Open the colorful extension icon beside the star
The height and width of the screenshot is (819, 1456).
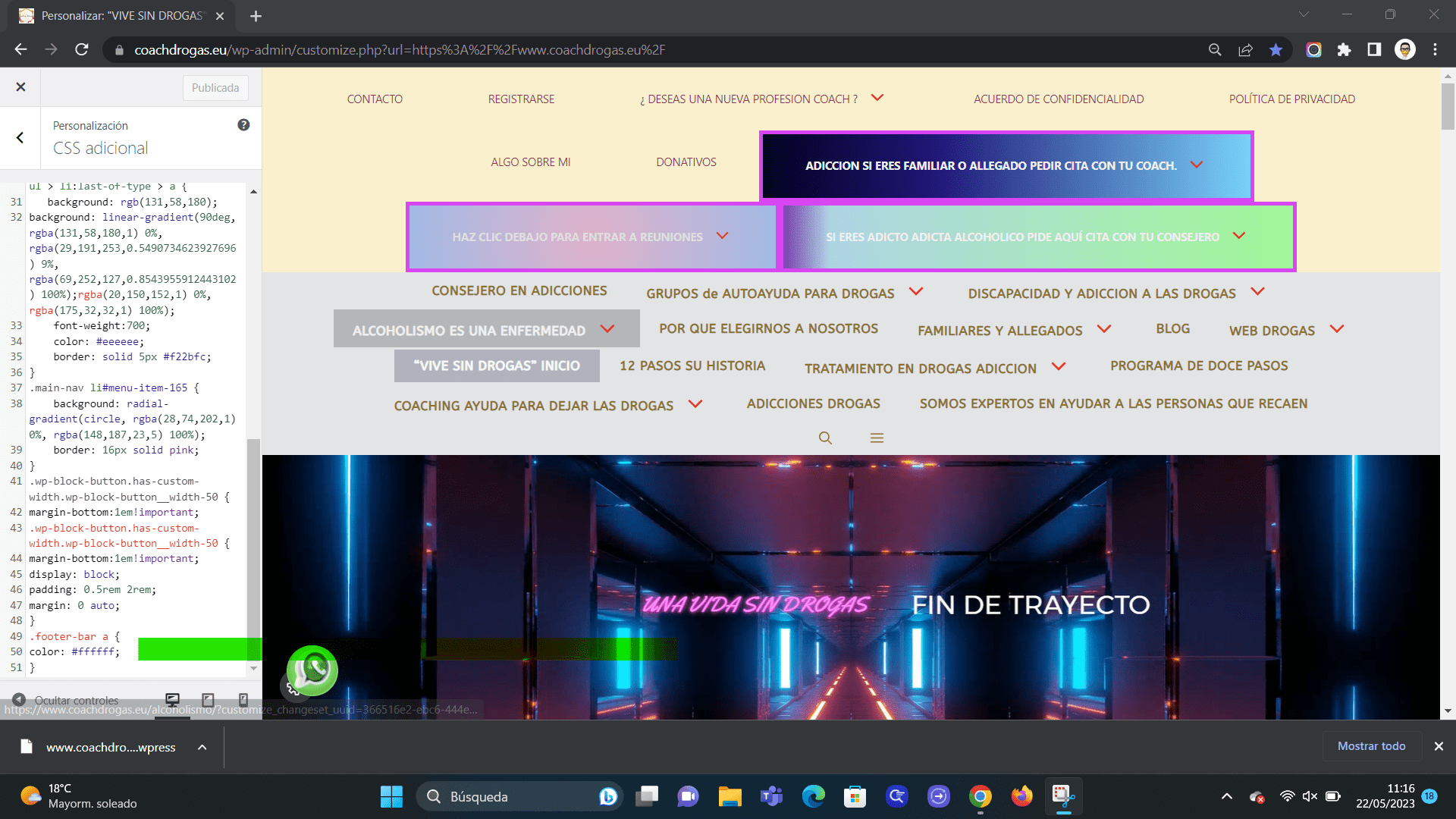(1313, 50)
